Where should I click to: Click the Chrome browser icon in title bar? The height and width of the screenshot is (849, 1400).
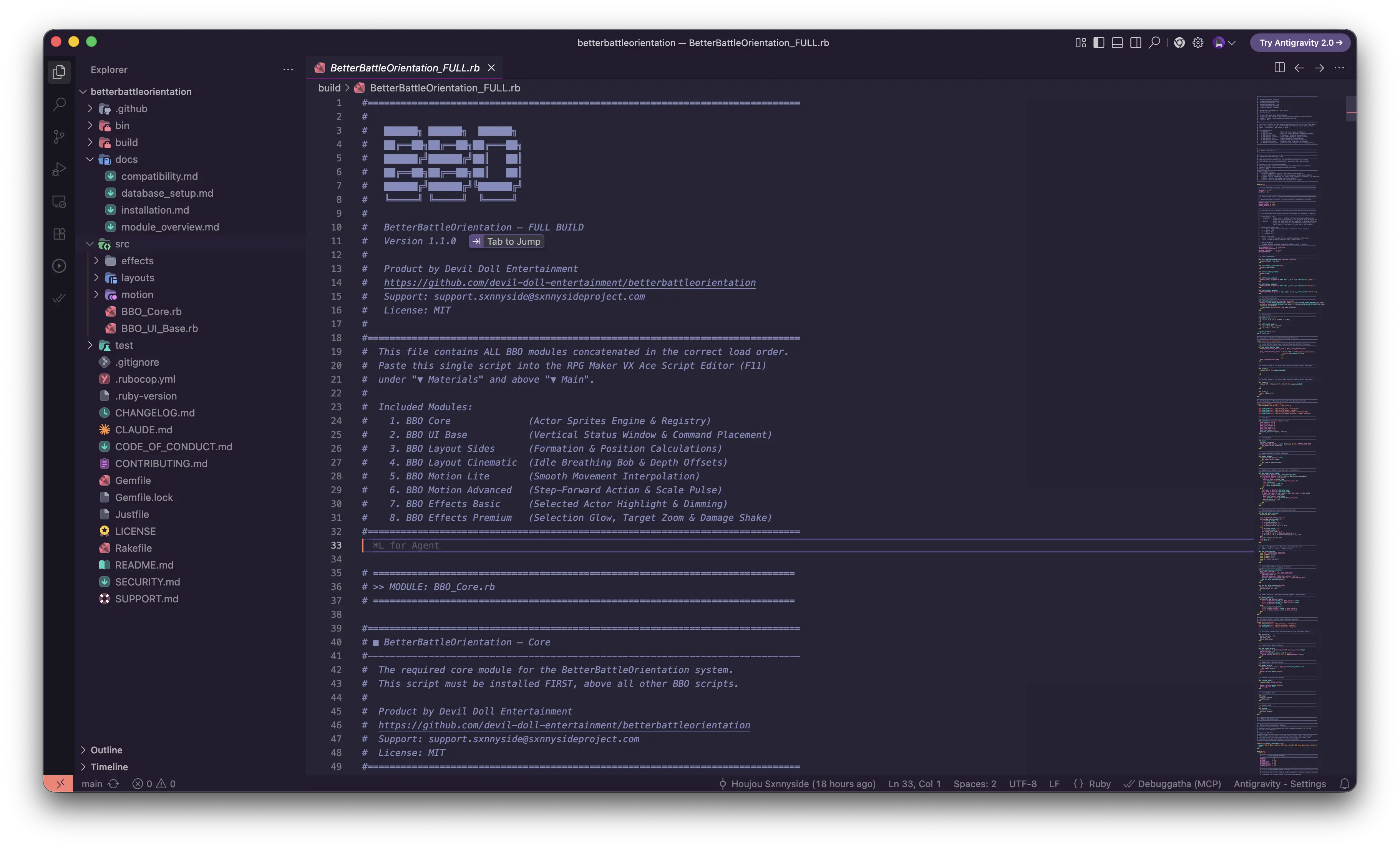(1179, 43)
